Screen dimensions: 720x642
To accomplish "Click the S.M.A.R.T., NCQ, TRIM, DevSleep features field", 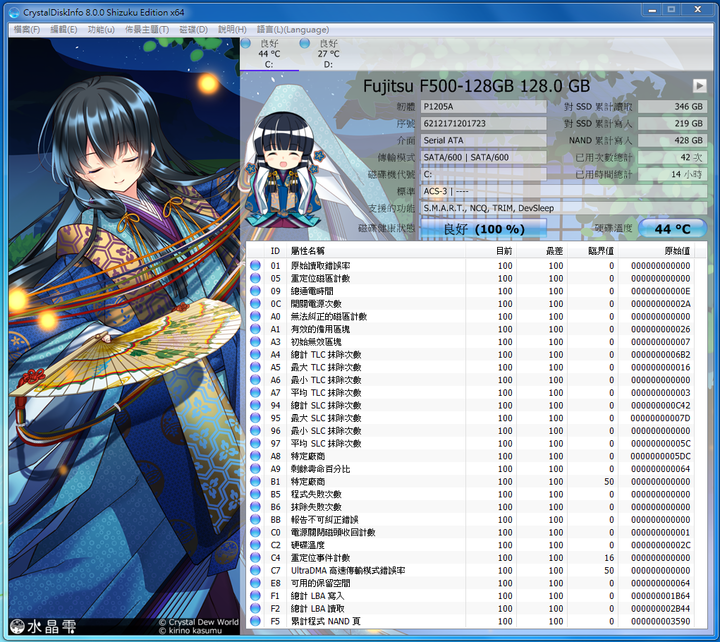I will tap(563, 208).
